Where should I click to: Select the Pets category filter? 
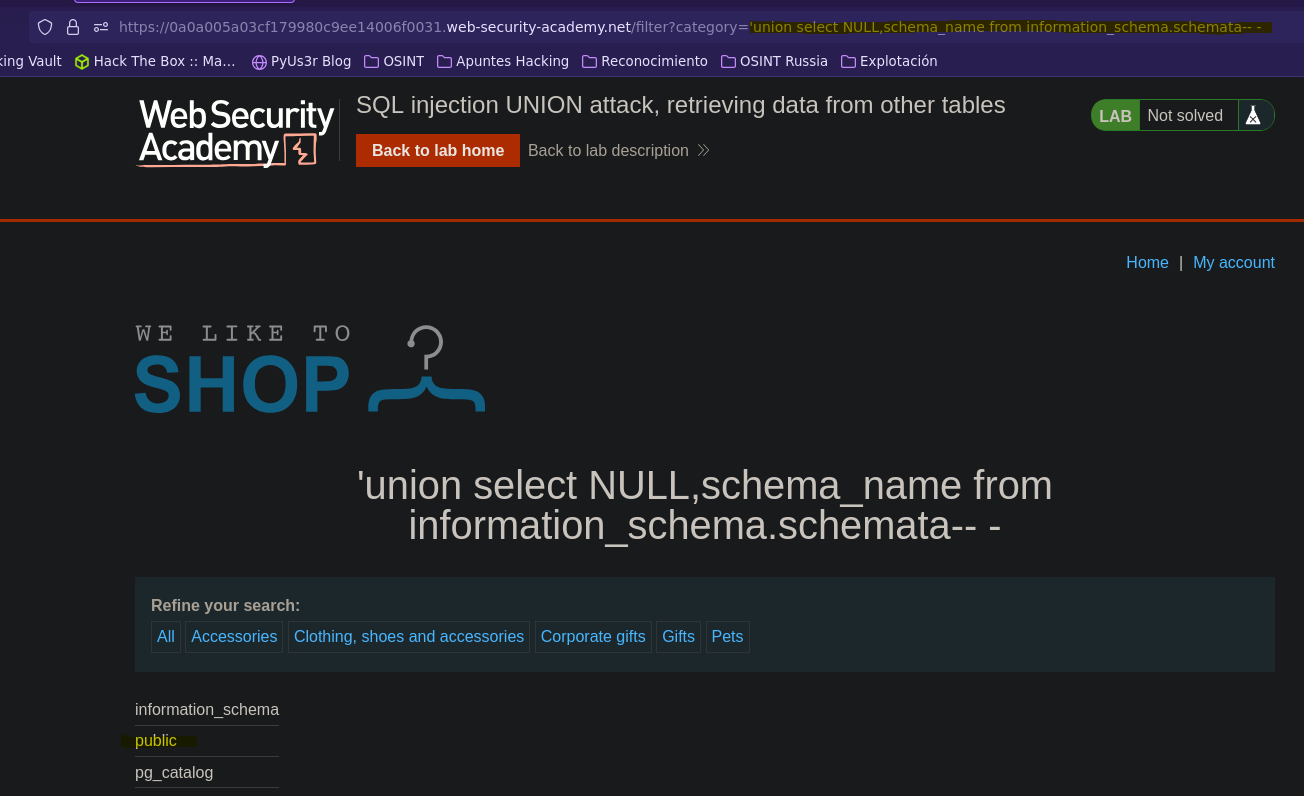pos(727,637)
